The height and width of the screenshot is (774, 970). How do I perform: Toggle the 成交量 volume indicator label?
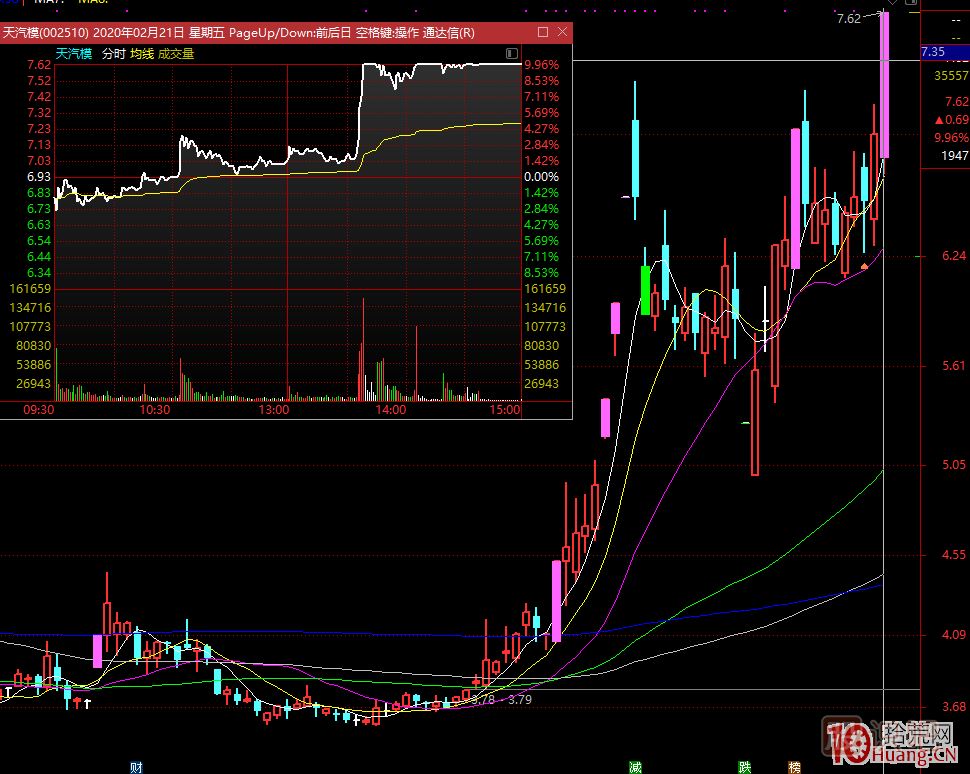pos(176,54)
